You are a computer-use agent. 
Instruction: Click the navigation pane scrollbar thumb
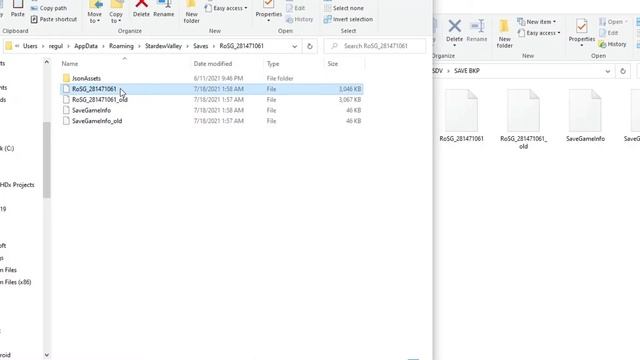pyautogui.click(x=47, y=160)
